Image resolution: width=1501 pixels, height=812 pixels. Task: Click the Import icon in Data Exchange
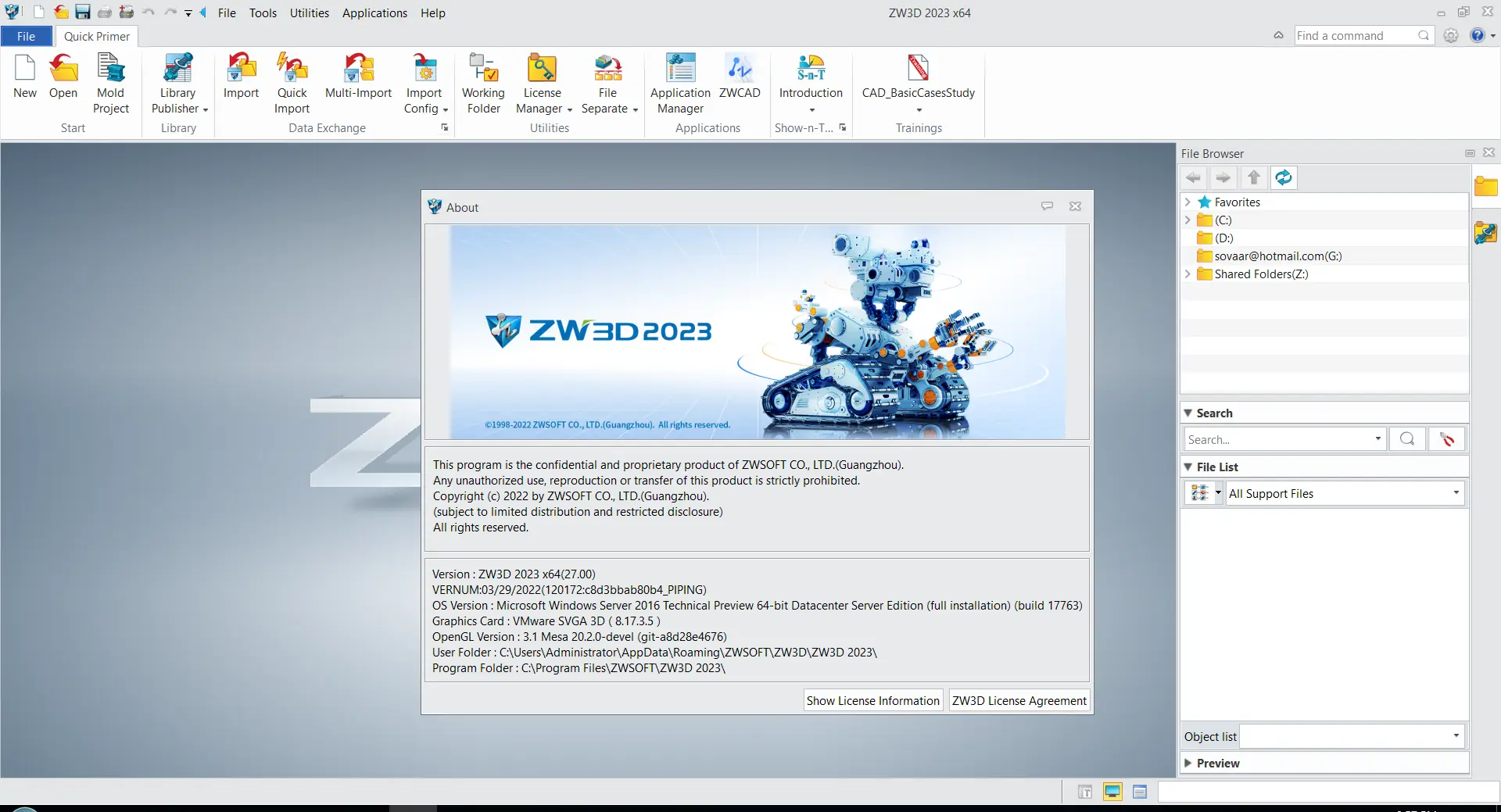(241, 76)
